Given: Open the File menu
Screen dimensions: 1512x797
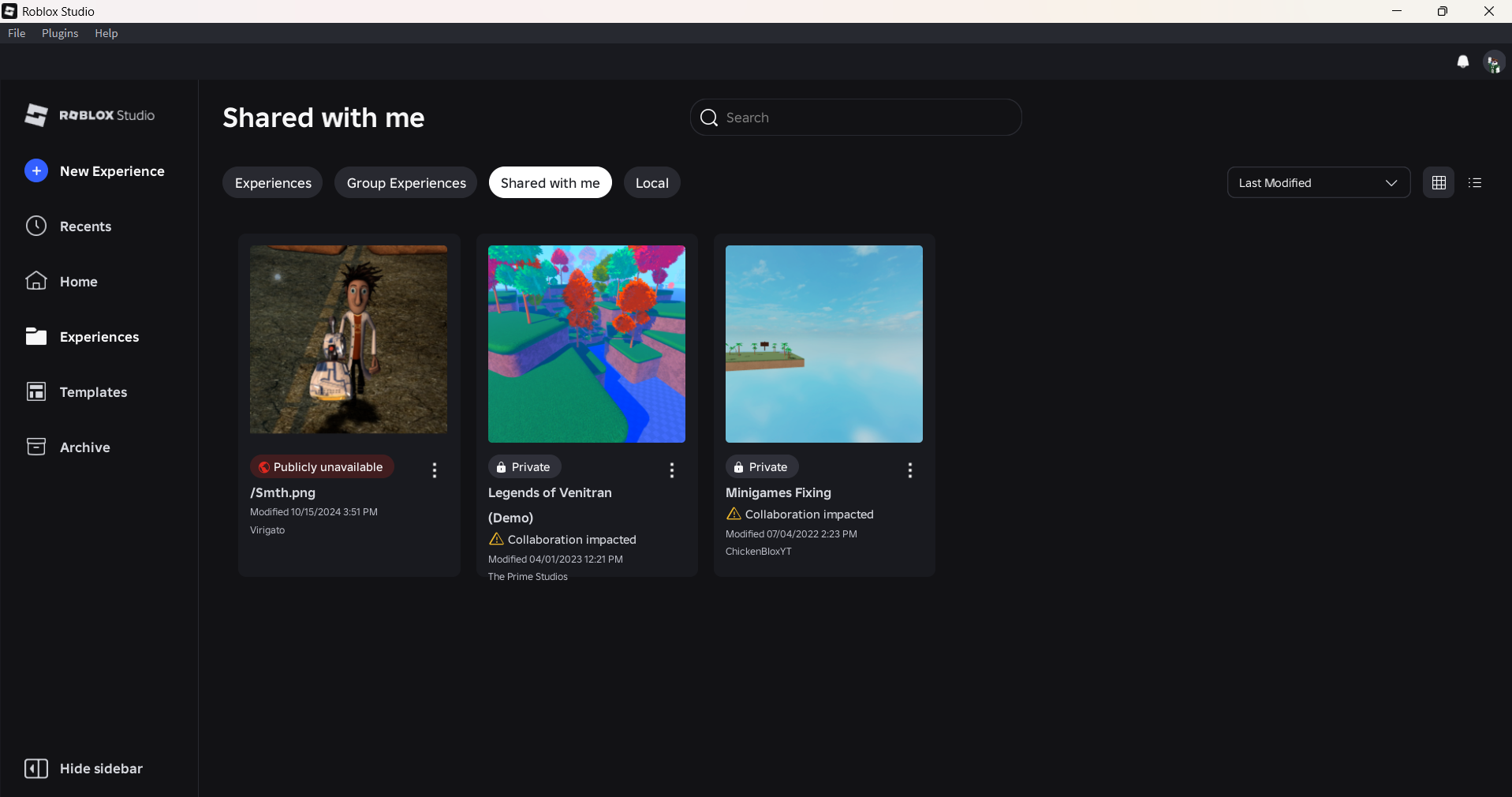Looking at the screenshot, I should [17, 33].
